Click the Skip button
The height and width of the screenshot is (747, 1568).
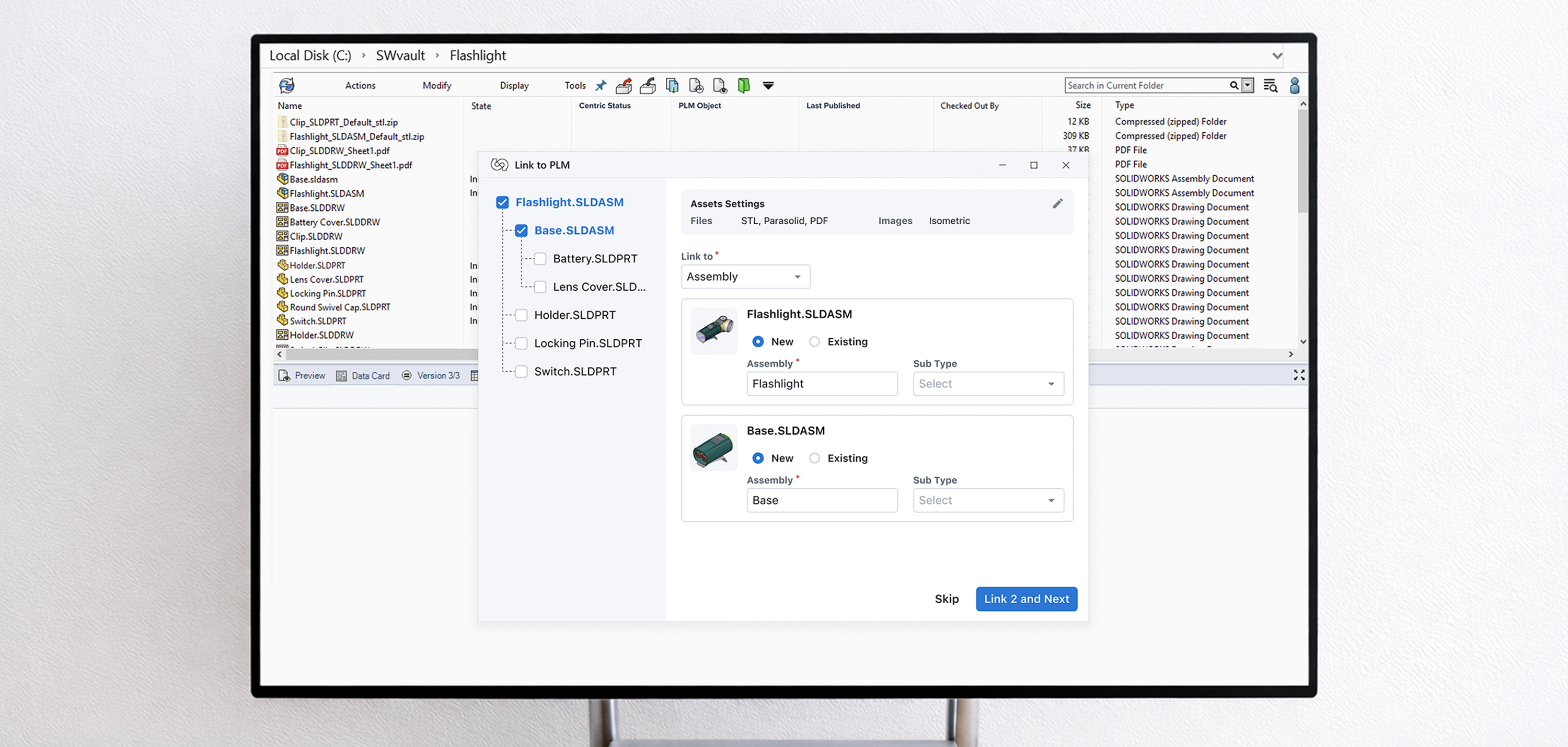(946, 599)
